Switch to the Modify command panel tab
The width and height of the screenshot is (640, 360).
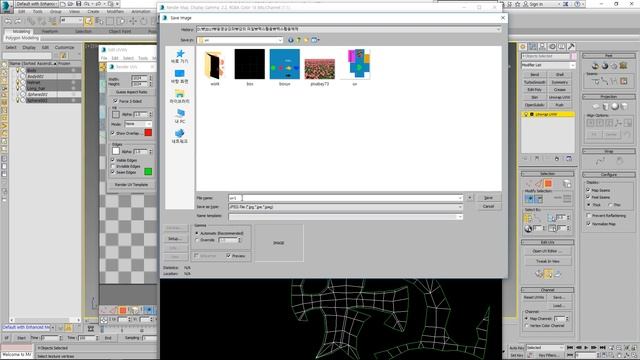[x=533, y=47]
